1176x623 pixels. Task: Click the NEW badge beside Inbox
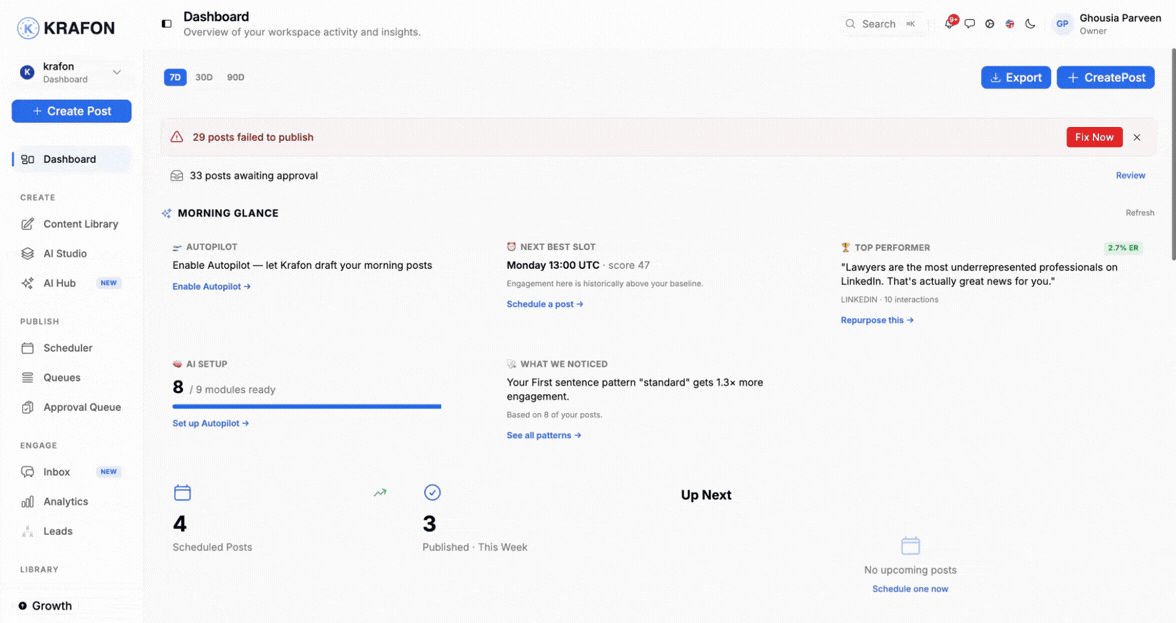tap(109, 472)
